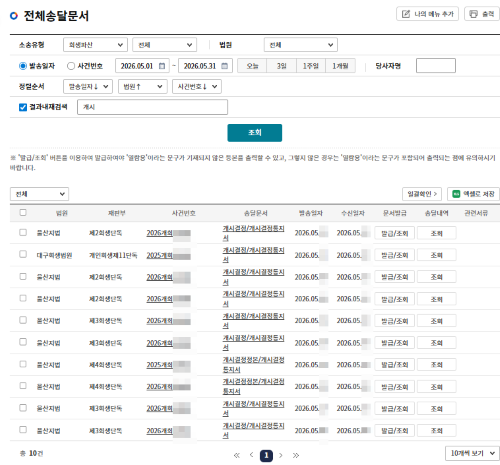Click the 결과내재검색 text field containing 개시
The image size is (500, 465).
(152, 107)
